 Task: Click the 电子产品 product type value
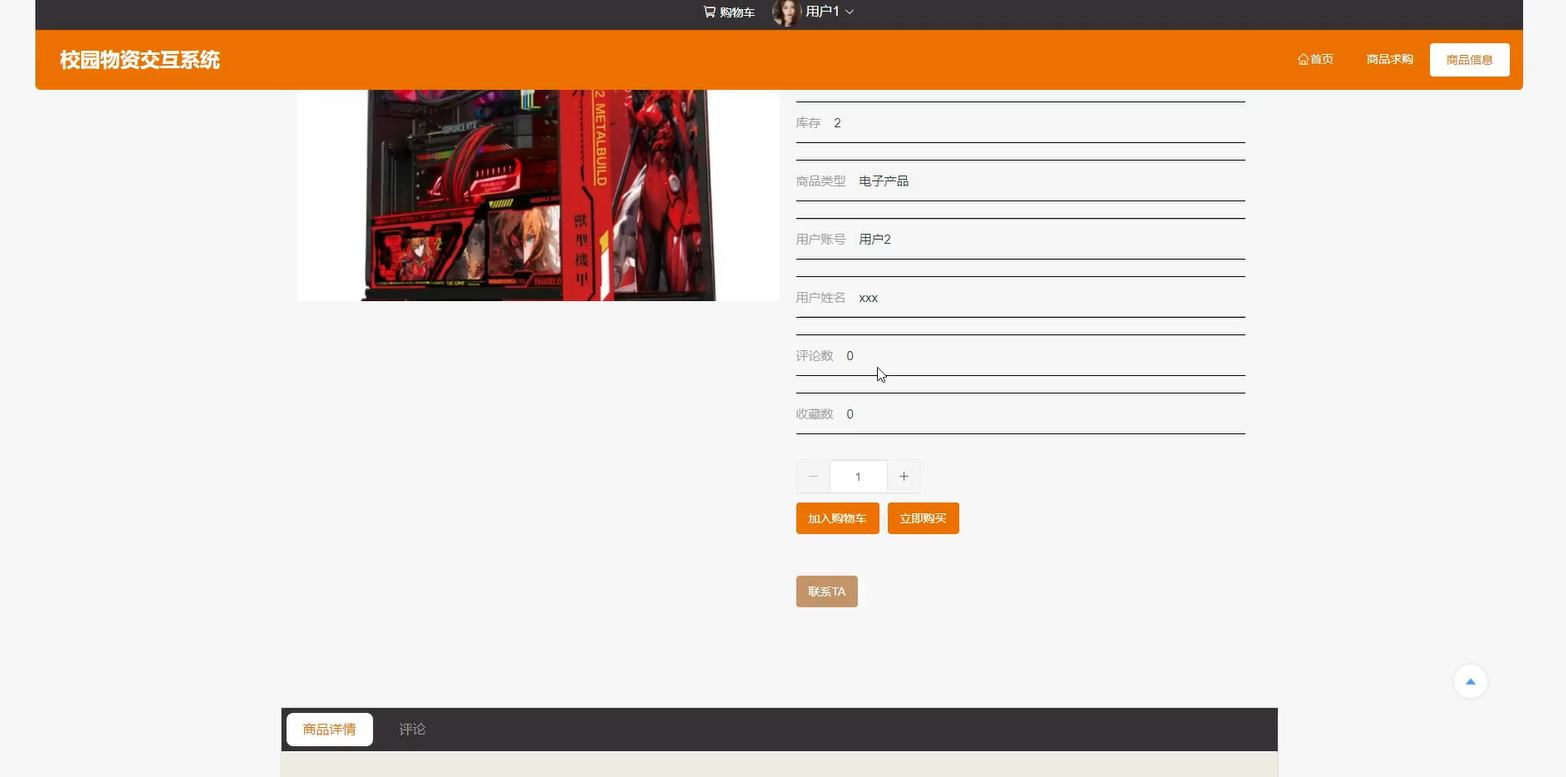coord(884,181)
